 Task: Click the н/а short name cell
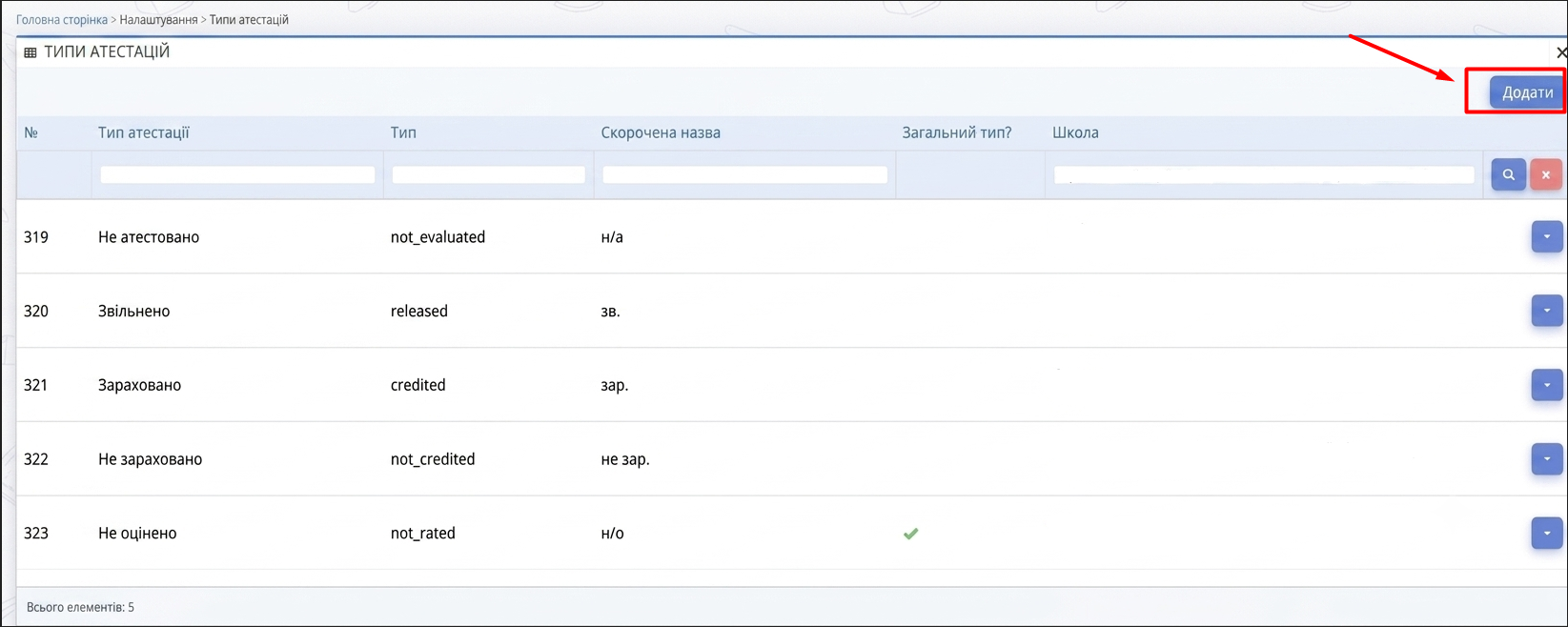coord(612,237)
